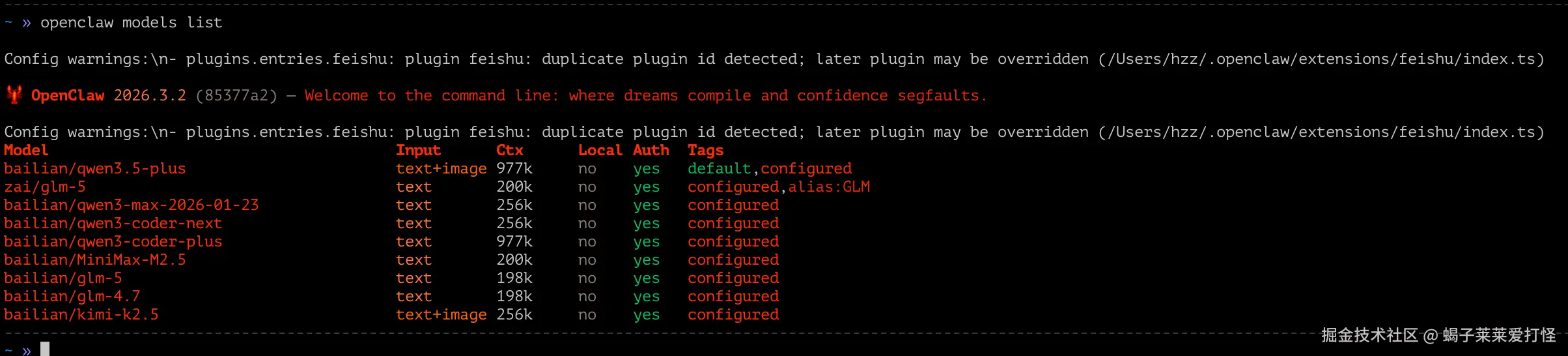Viewport: 1568px width, 356px height.
Task: Click the green default tag
Action: click(719, 169)
